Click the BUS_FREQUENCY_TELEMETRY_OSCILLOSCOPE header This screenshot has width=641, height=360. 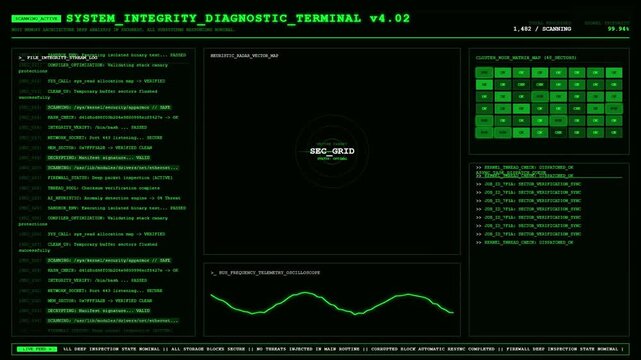pos(265,273)
